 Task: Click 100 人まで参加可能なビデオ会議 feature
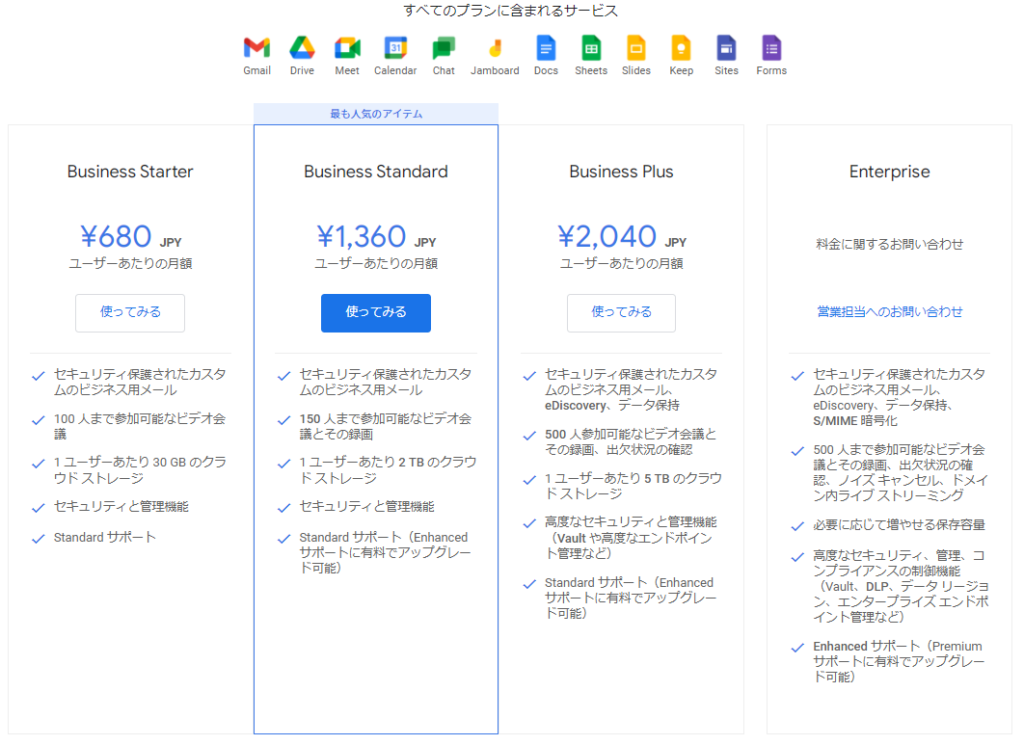(x=140, y=426)
